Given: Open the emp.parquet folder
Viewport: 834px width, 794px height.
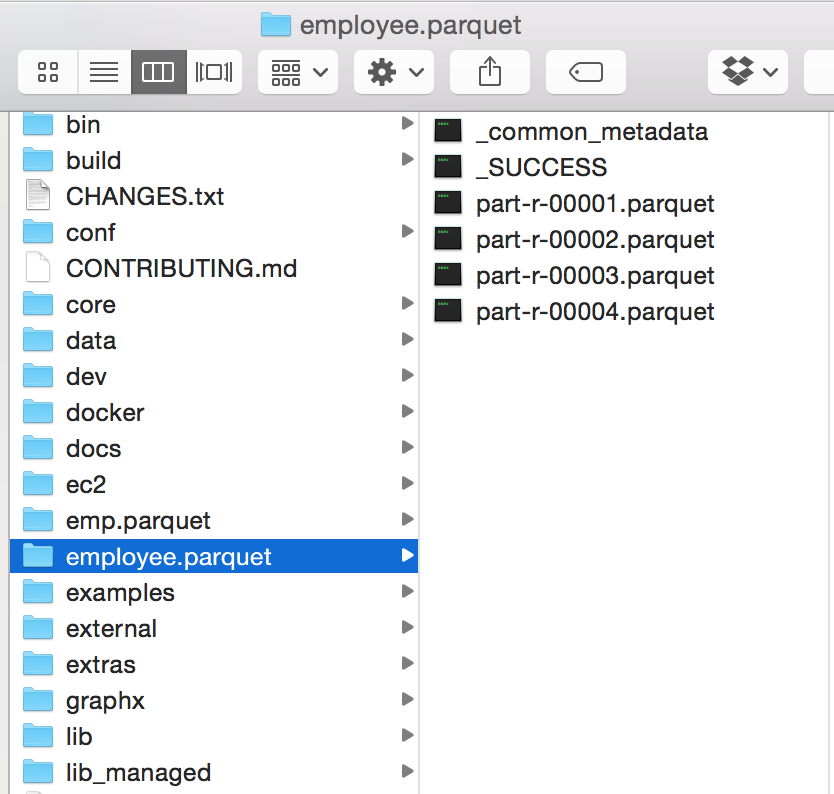Looking at the screenshot, I should pos(138,521).
